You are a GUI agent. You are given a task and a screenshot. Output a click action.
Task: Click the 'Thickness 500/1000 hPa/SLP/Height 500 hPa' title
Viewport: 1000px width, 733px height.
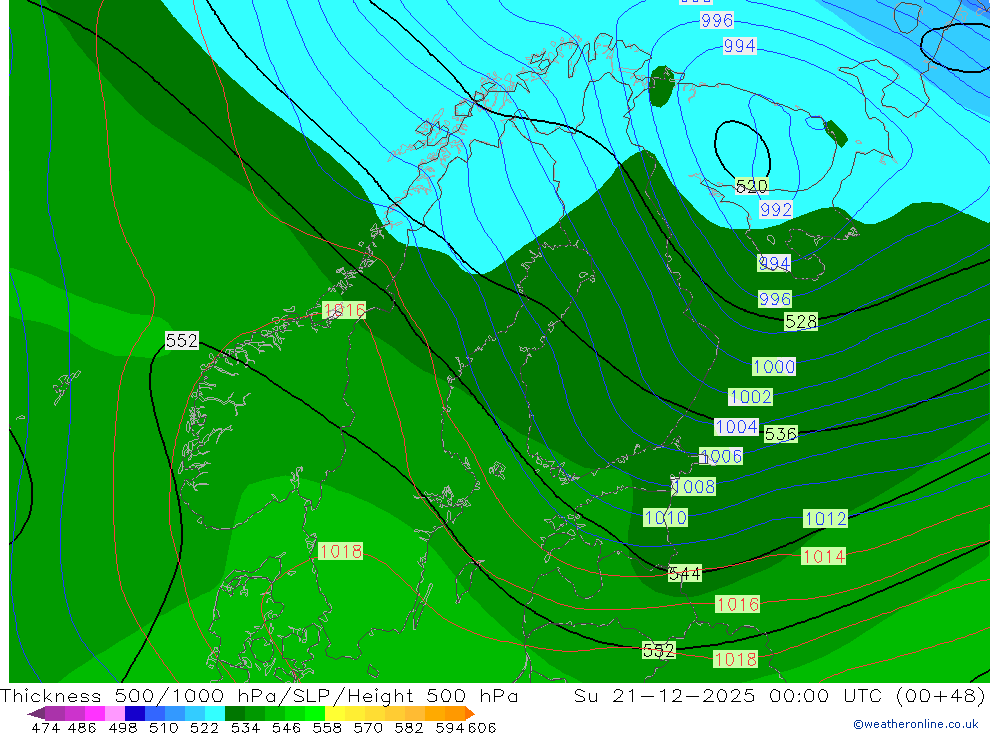[x=258, y=695]
